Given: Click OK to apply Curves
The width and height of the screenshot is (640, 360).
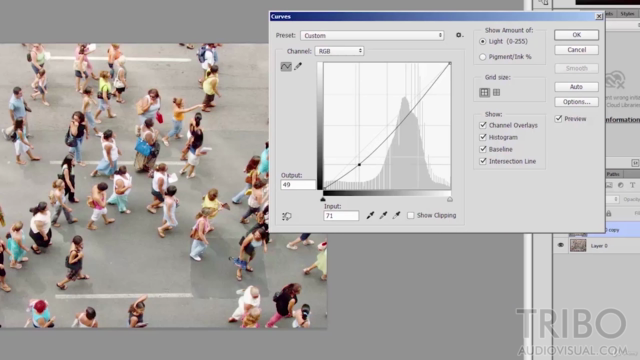Looking at the screenshot, I should 576,35.
